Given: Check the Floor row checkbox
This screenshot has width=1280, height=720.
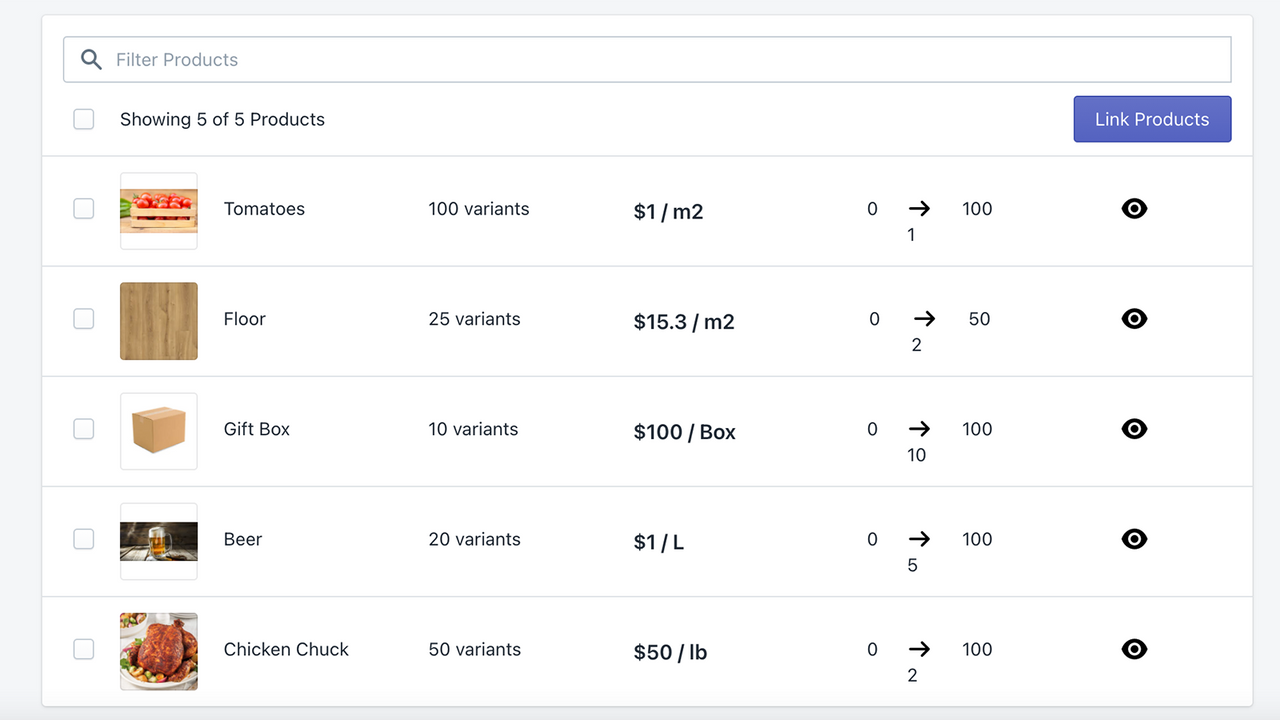Looking at the screenshot, I should pos(84,319).
